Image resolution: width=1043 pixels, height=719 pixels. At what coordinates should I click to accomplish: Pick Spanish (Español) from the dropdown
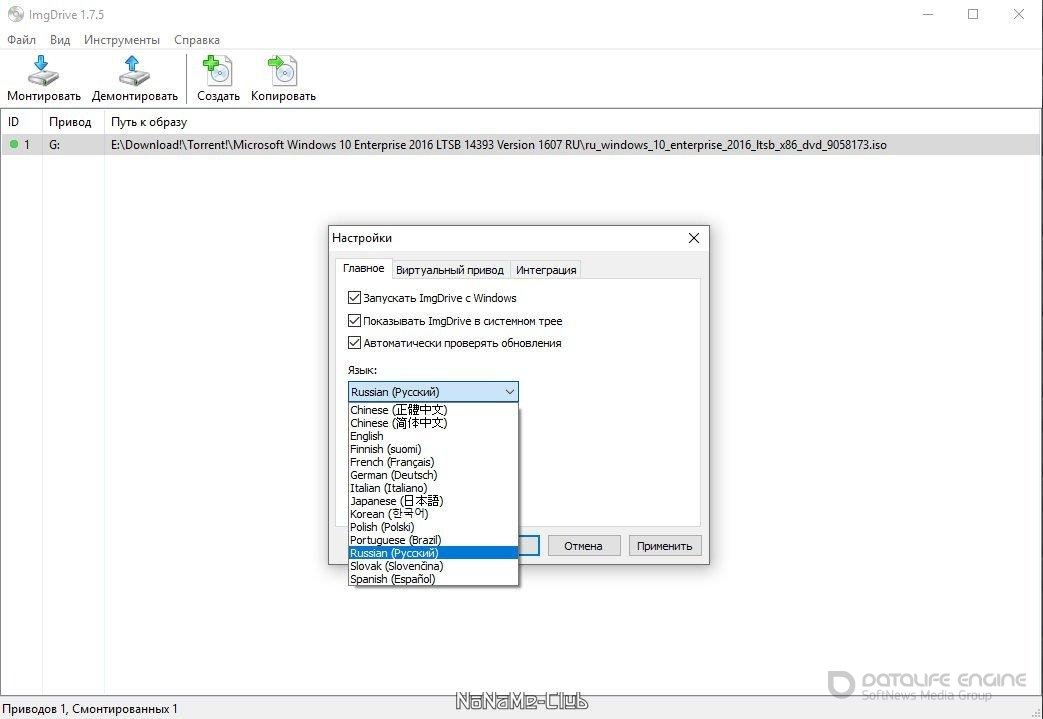[392, 579]
